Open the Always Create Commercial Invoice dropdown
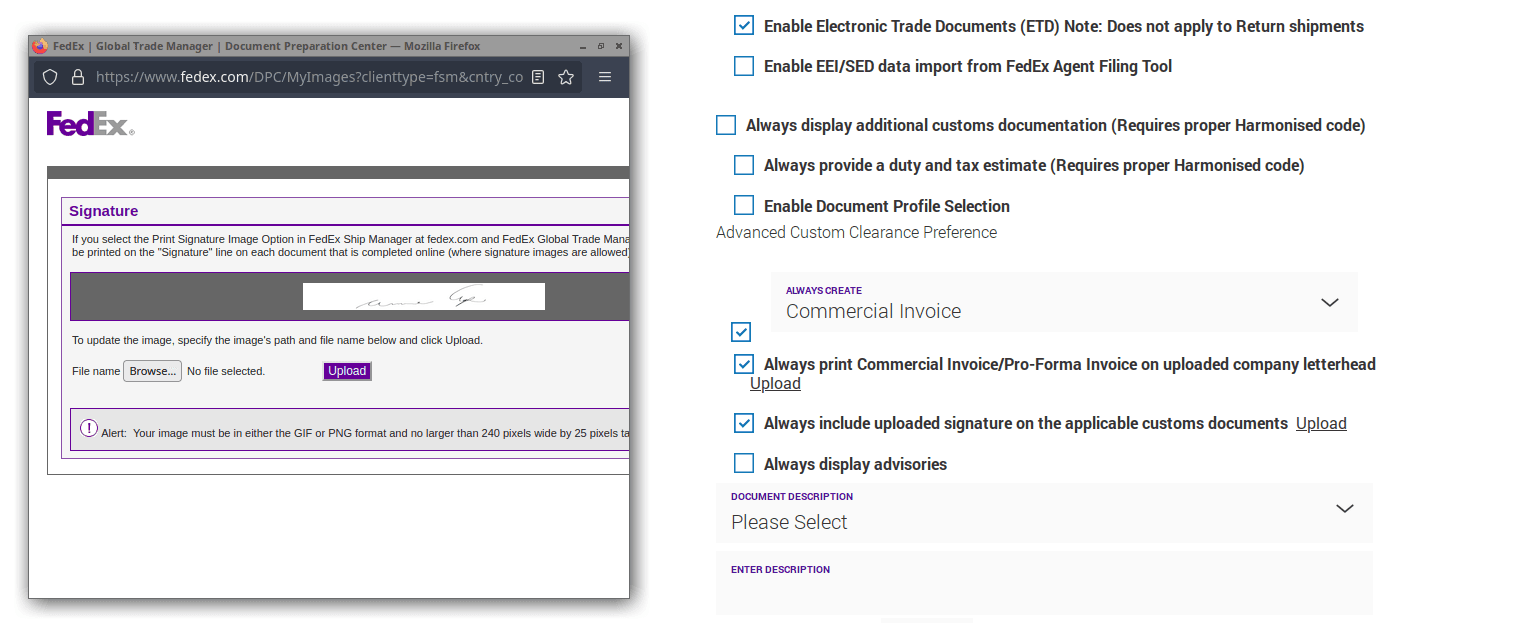The image size is (1514, 623). (x=1064, y=302)
